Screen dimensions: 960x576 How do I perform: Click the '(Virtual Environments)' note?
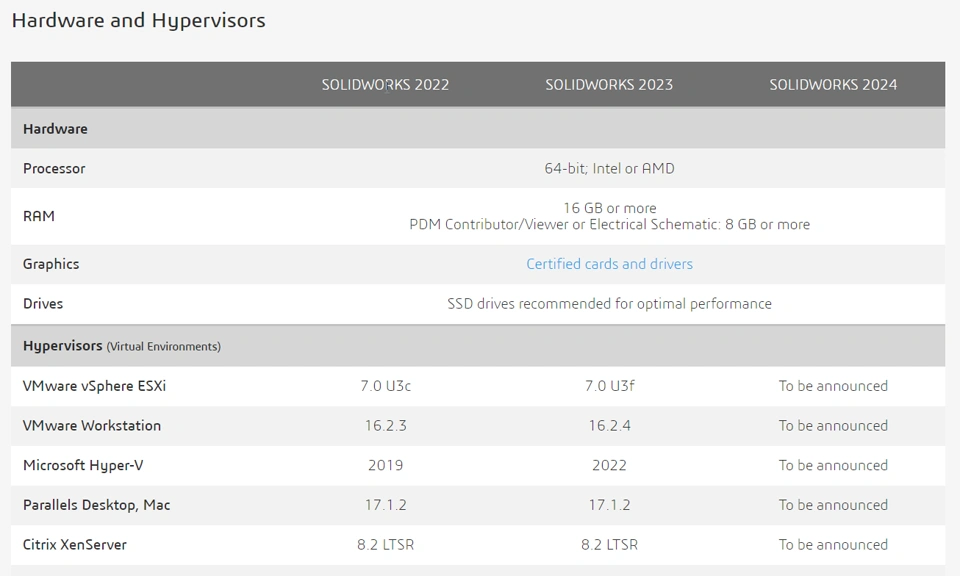pyautogui.click(x=163, y=346)
